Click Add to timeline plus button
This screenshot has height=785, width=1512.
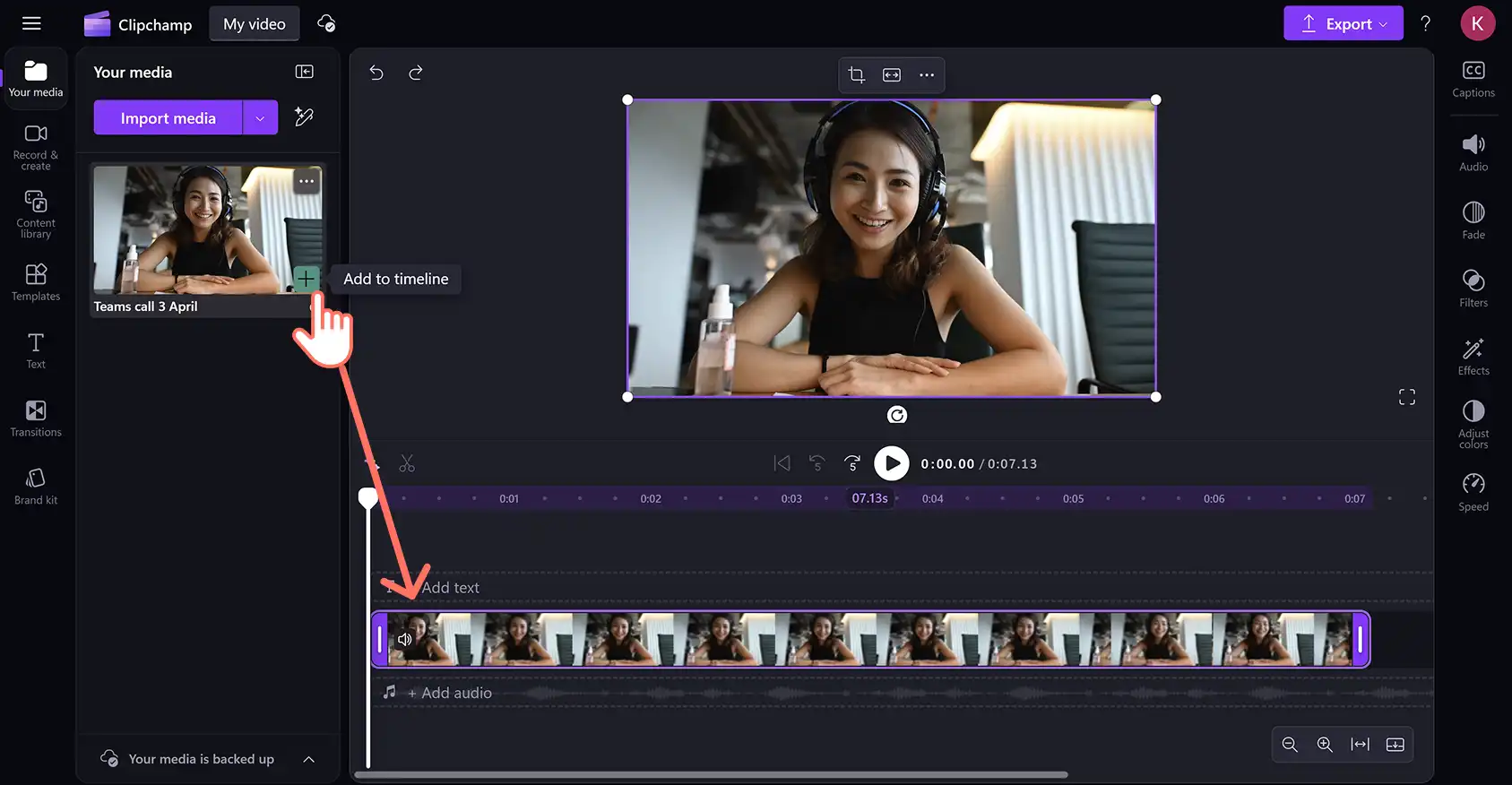click(307, 279)
